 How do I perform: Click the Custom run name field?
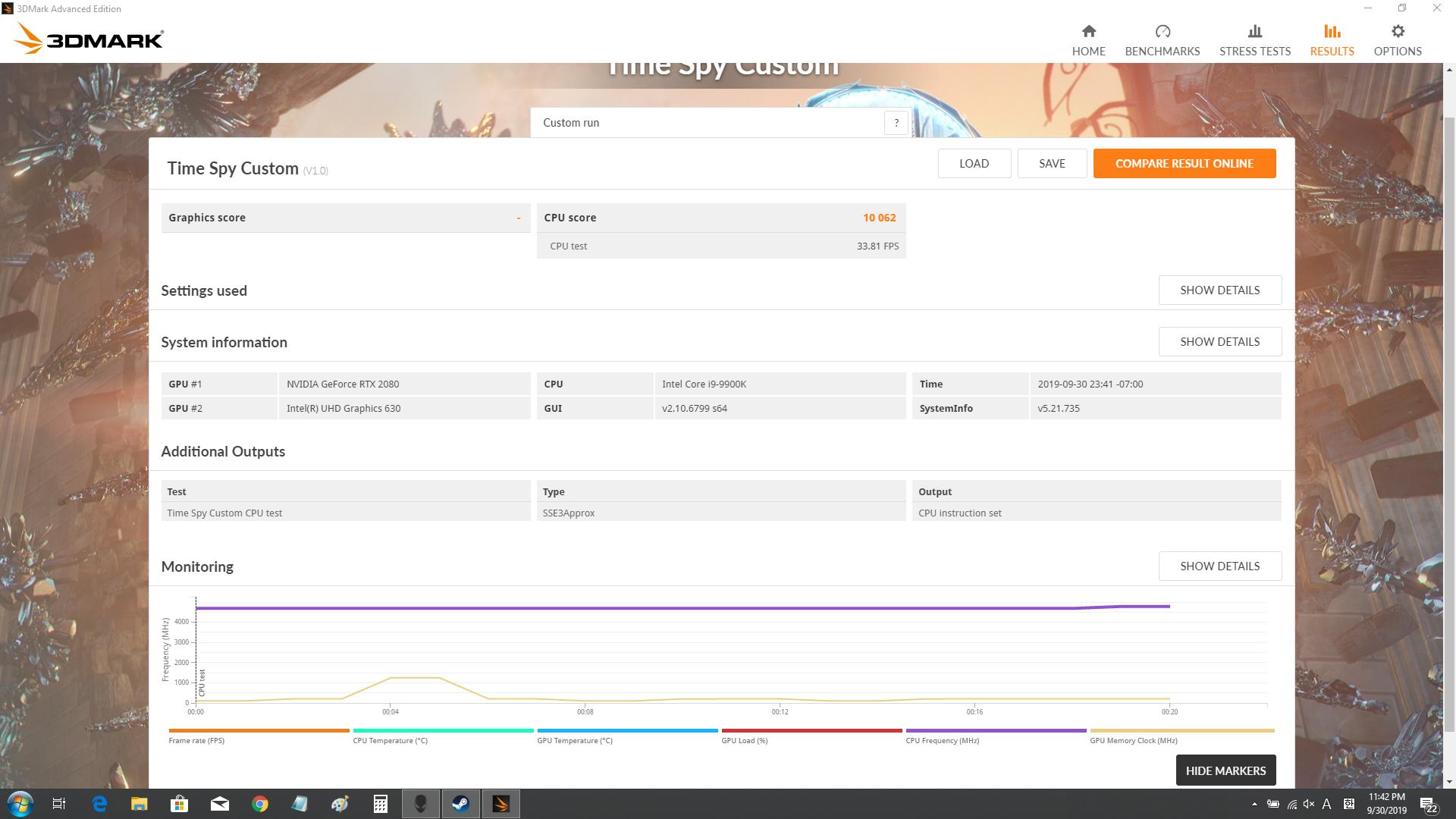pyautogui.click(x=708, y=123)
